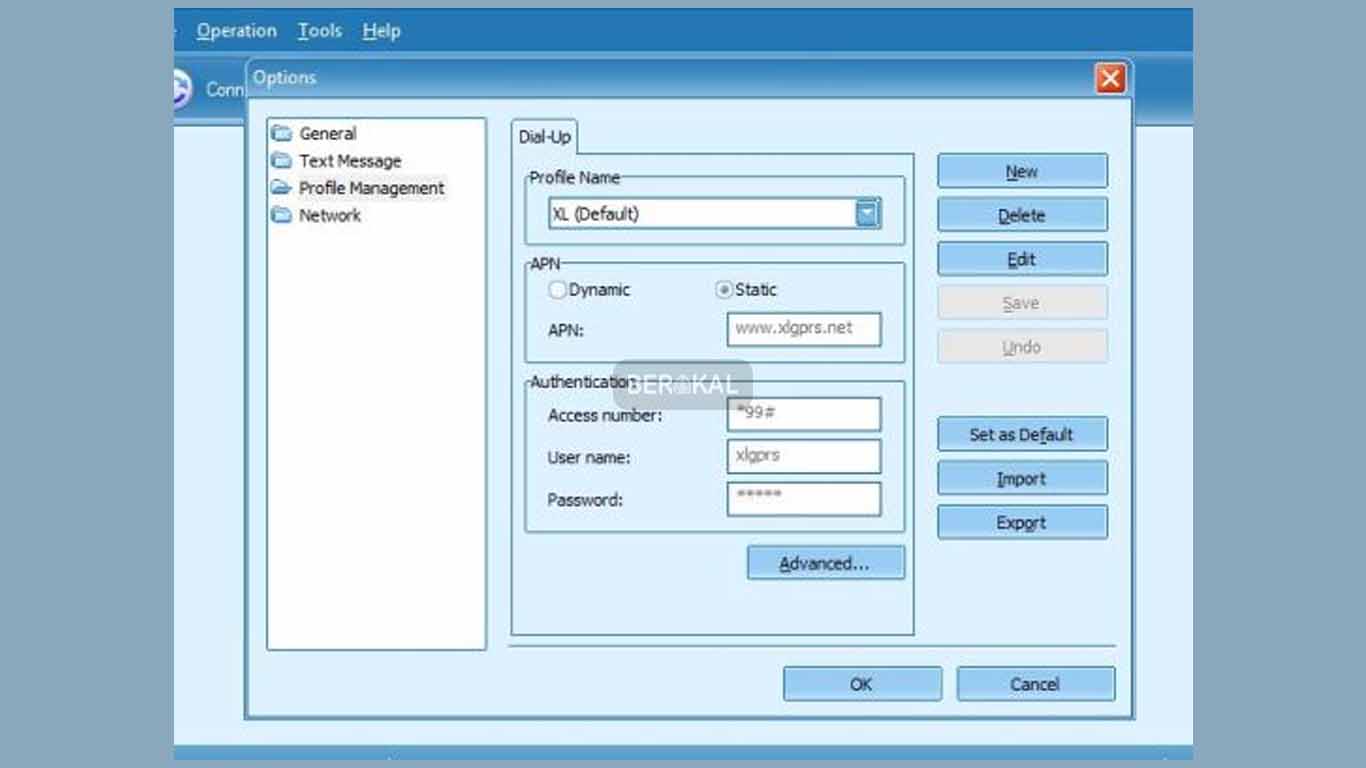Click the Network folder icon
The image size is (1366, 768).
282,215
